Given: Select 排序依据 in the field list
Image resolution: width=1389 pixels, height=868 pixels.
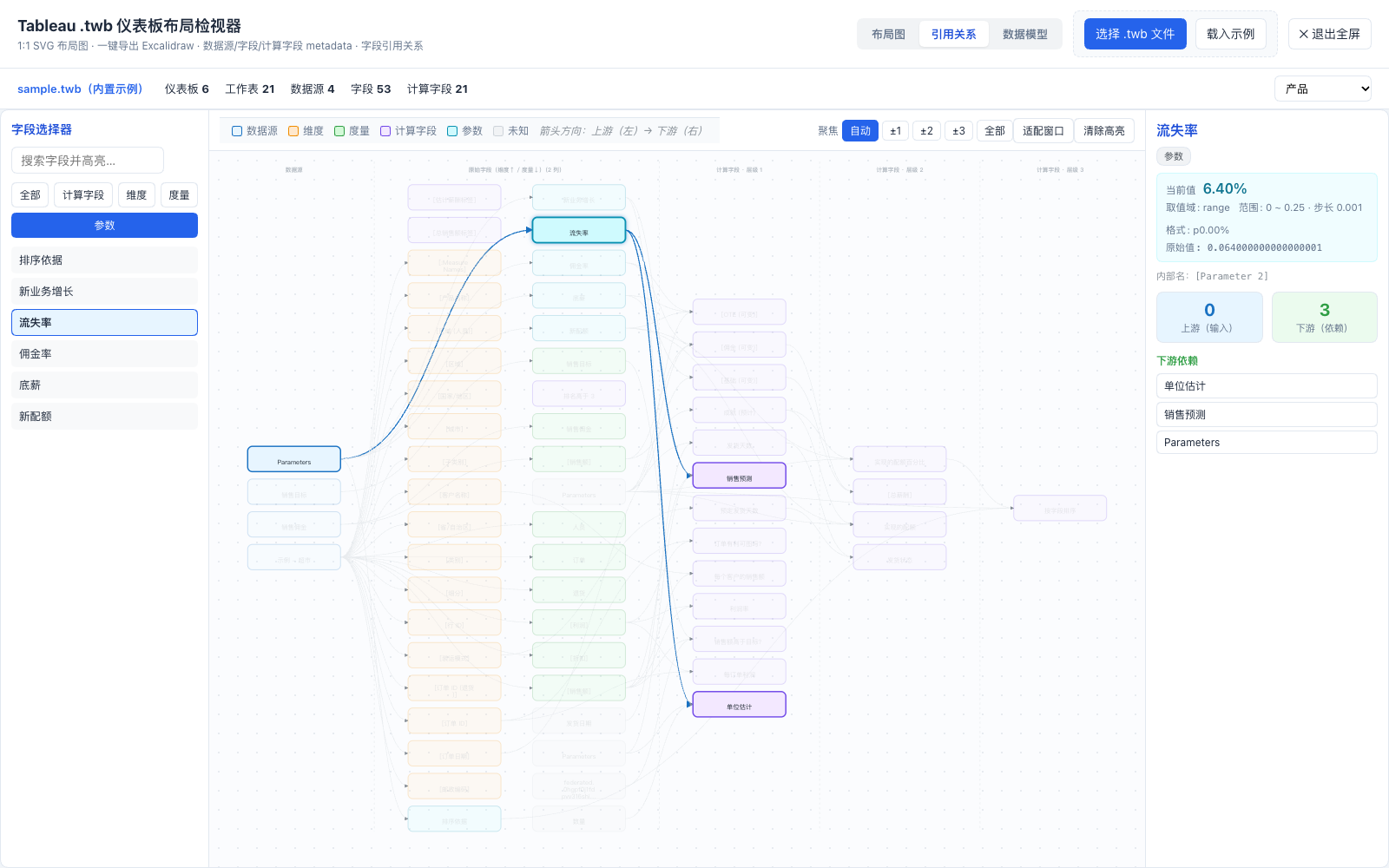Looking at the screenshot, I should tap(104, 260).
